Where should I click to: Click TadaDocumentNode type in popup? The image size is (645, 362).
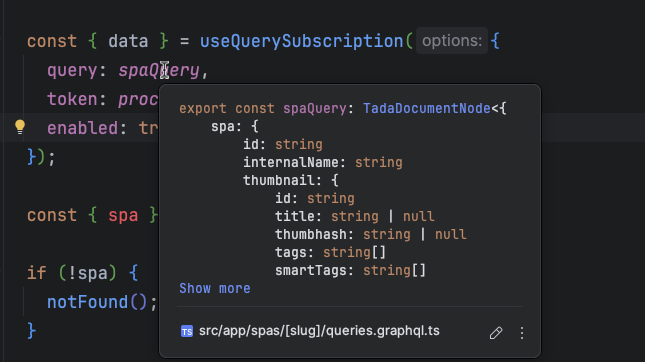(x=427, y=108)
